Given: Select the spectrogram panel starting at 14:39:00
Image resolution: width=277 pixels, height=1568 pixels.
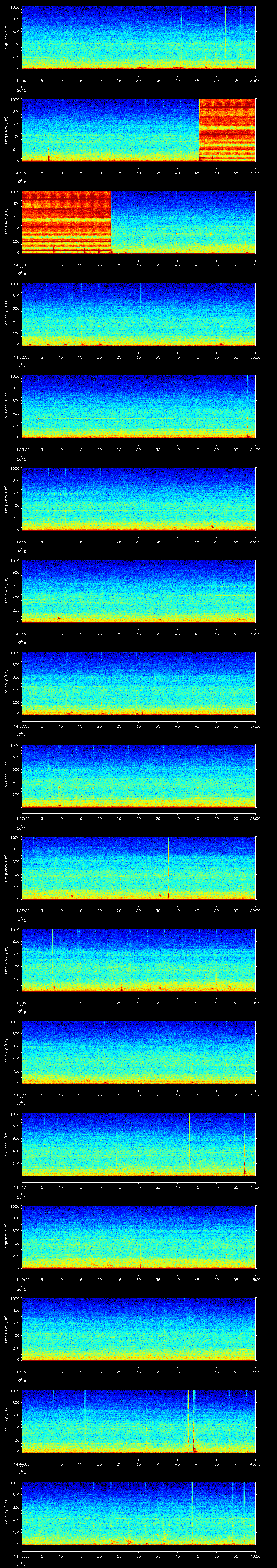Looking at the screenshot, I should (x=138, y=960).
